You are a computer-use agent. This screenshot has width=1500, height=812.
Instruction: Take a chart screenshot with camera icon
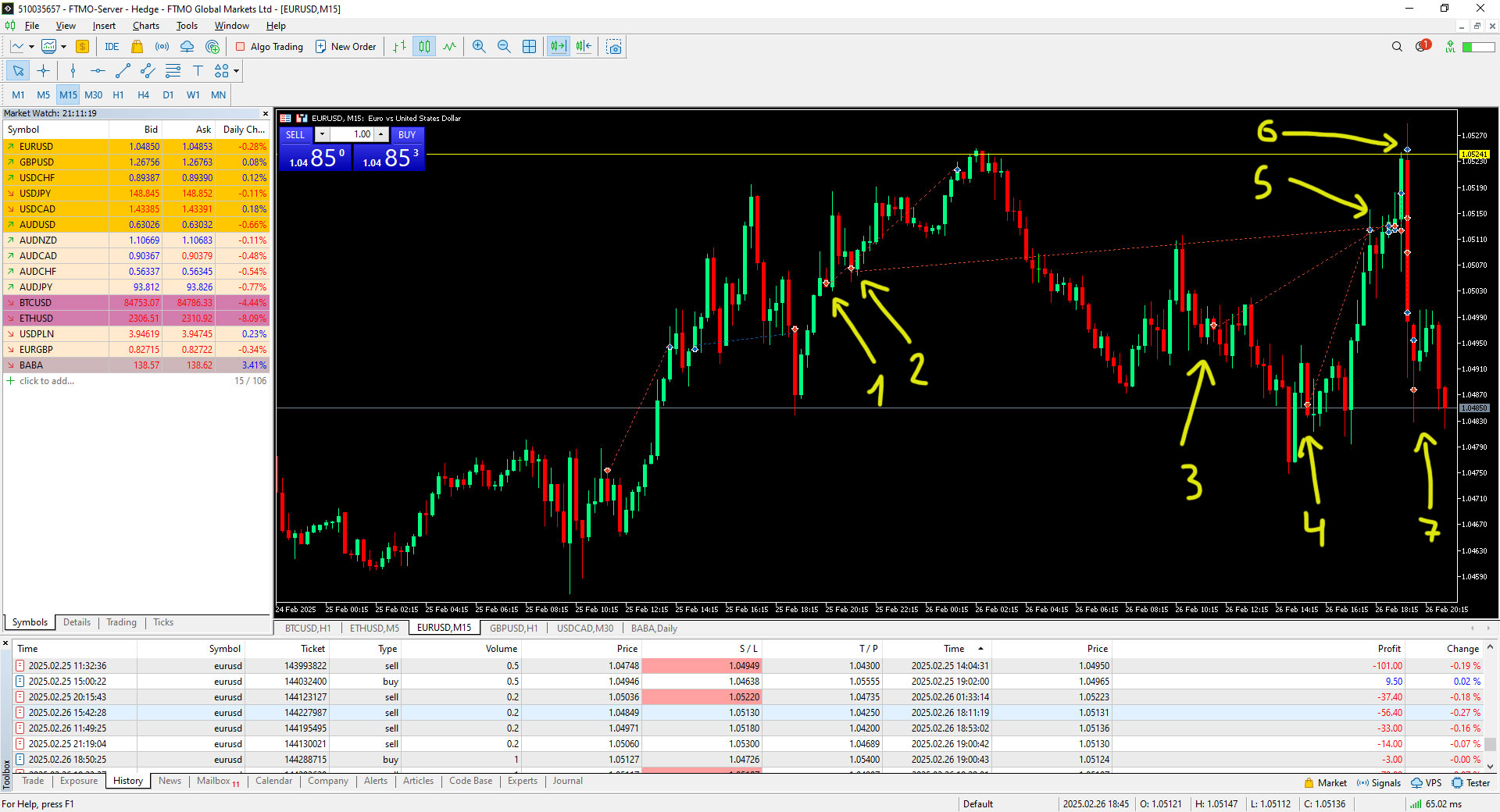click(614, 47)
